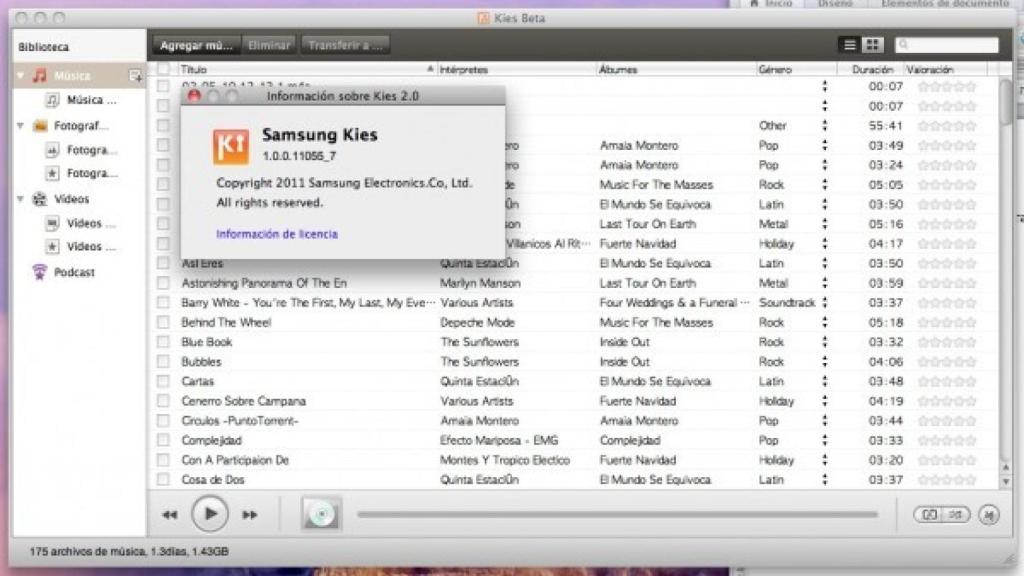Click the previous track rewind icon

(x=170, y=513)
